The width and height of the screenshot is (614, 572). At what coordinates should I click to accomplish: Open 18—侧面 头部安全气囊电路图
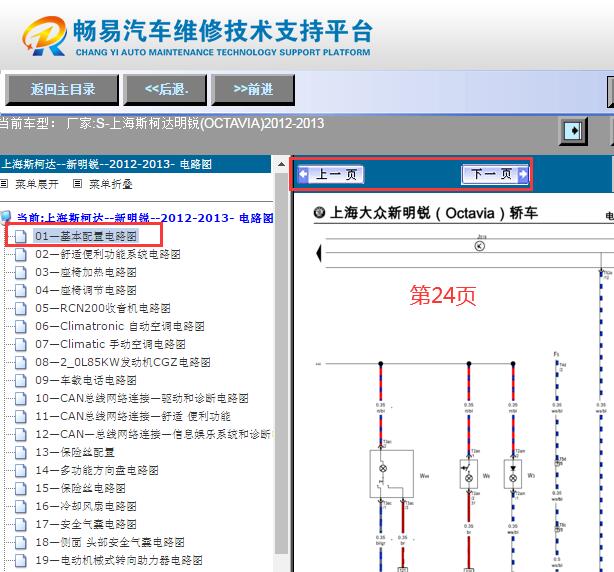coord(110,542)
